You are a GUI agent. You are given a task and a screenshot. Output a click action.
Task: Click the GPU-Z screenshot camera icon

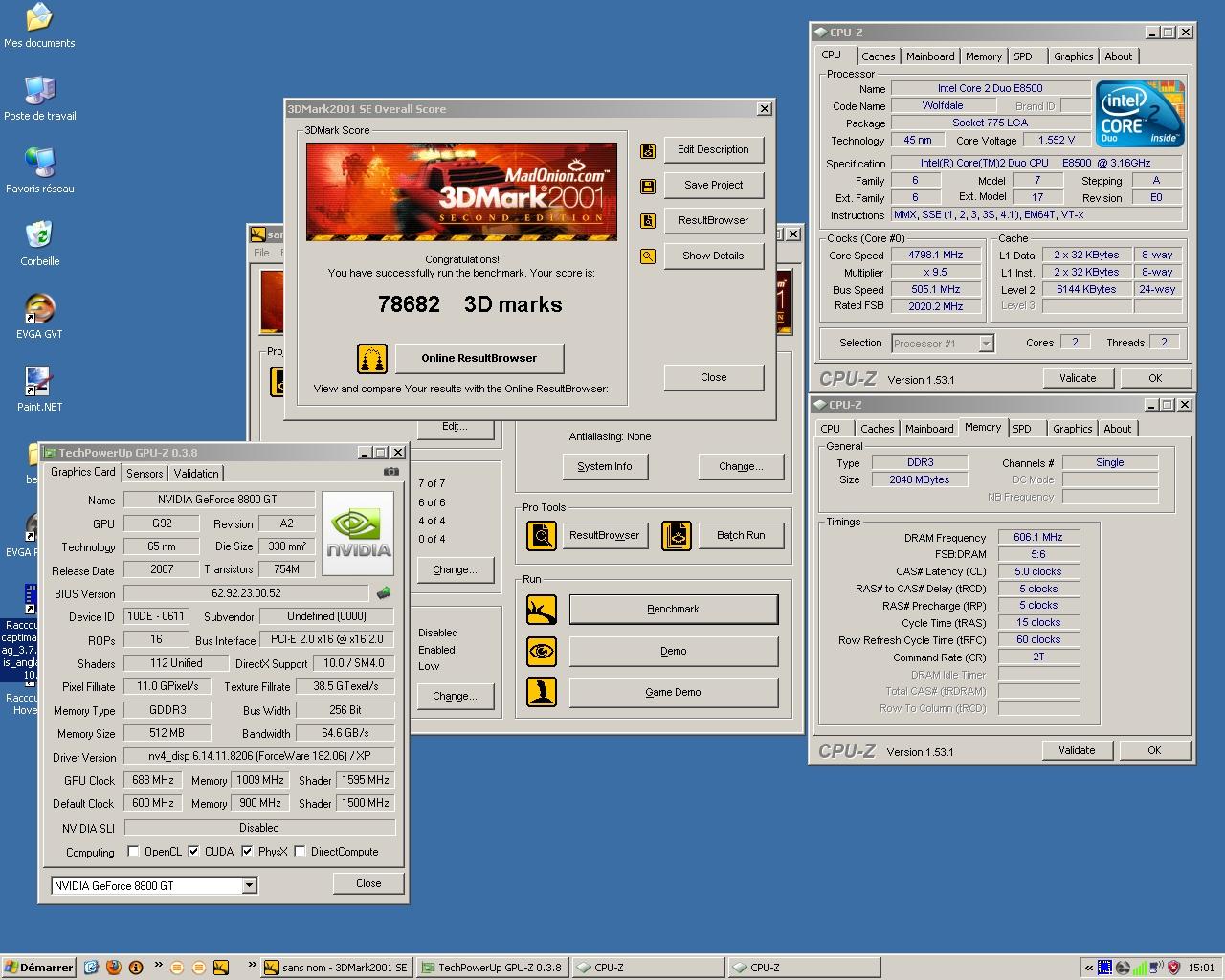[x=391, y=472]
